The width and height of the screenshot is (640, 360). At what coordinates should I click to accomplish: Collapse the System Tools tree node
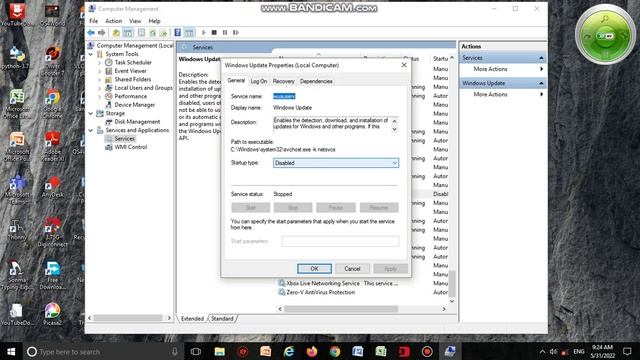click(x=91, y=54)
